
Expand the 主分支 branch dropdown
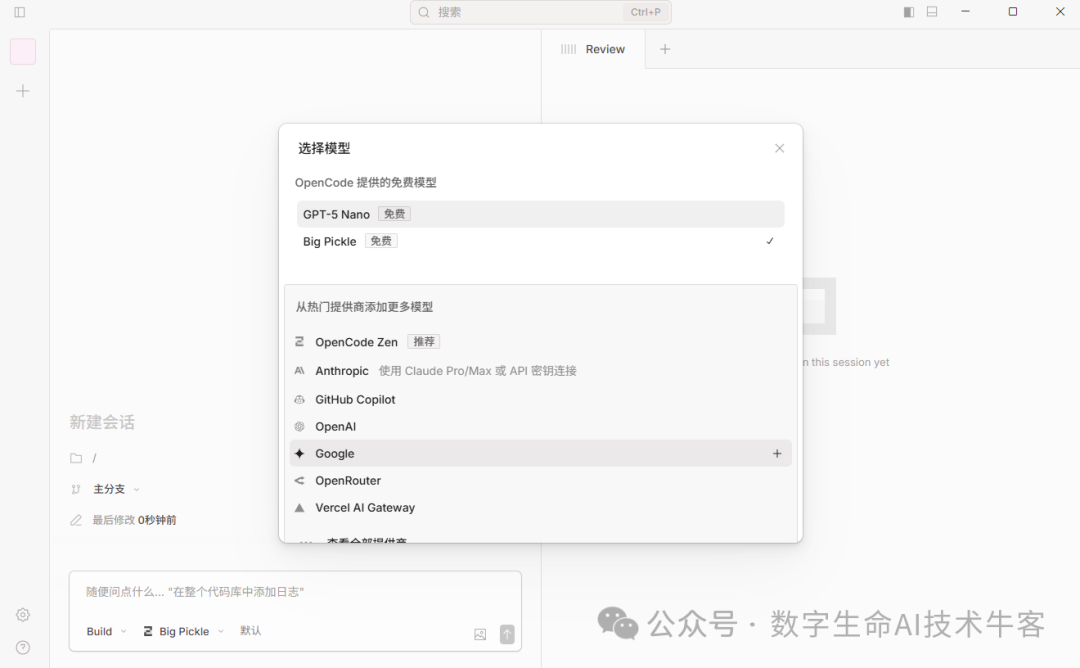click(x=116, y=489)
